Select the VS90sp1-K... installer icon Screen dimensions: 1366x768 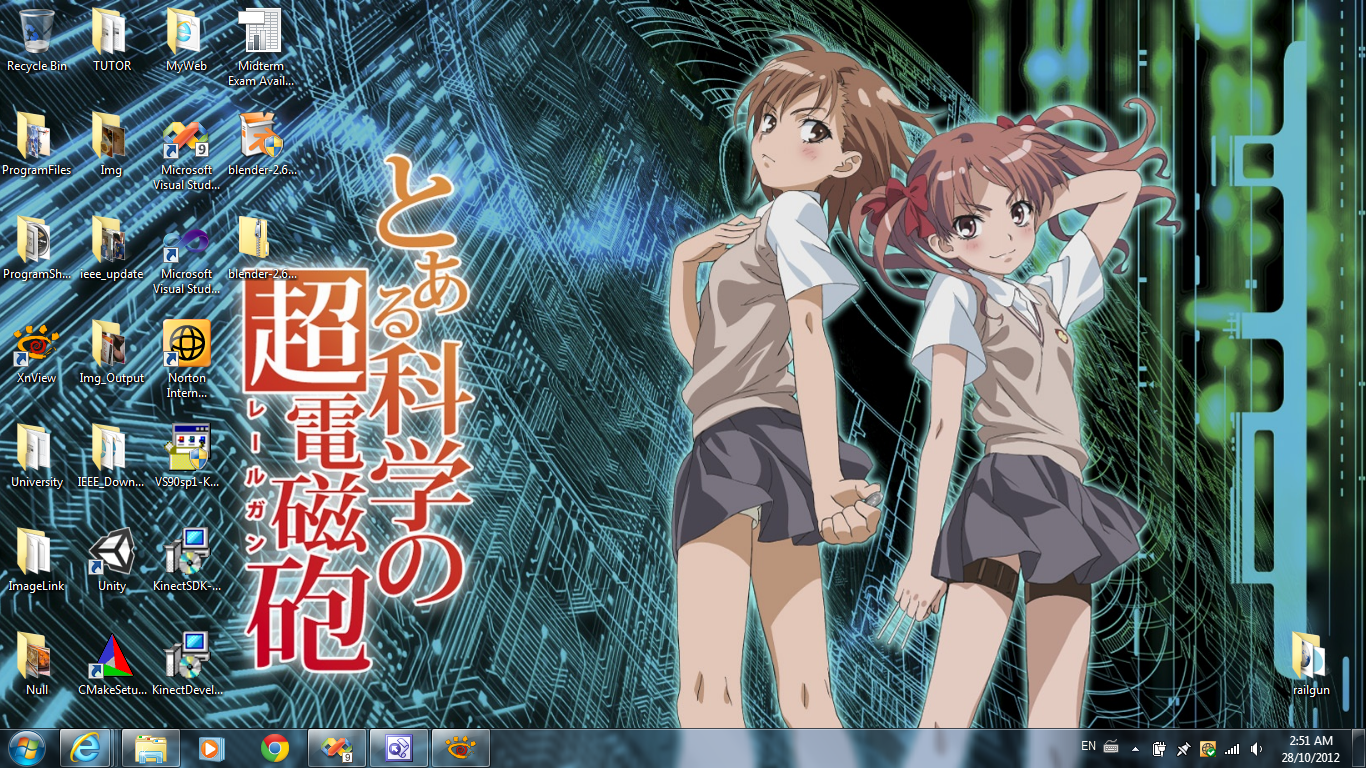click(x=186, y=456)
